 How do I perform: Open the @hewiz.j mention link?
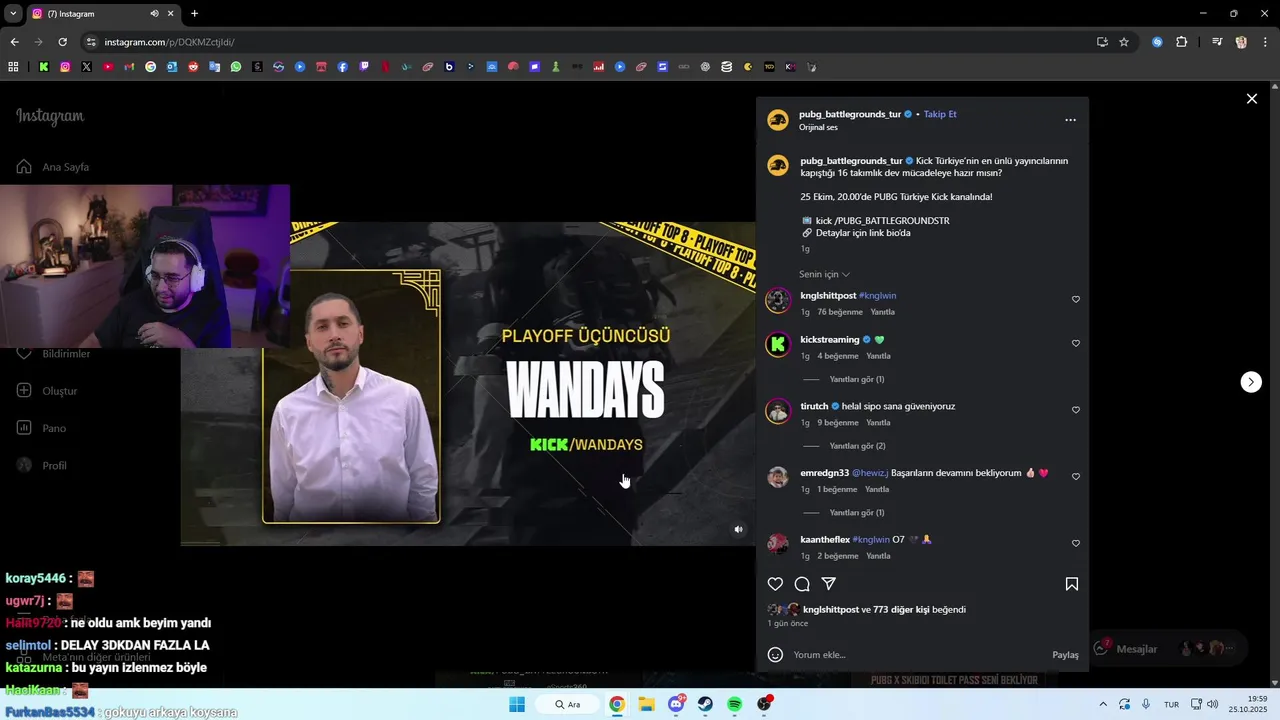870,473
